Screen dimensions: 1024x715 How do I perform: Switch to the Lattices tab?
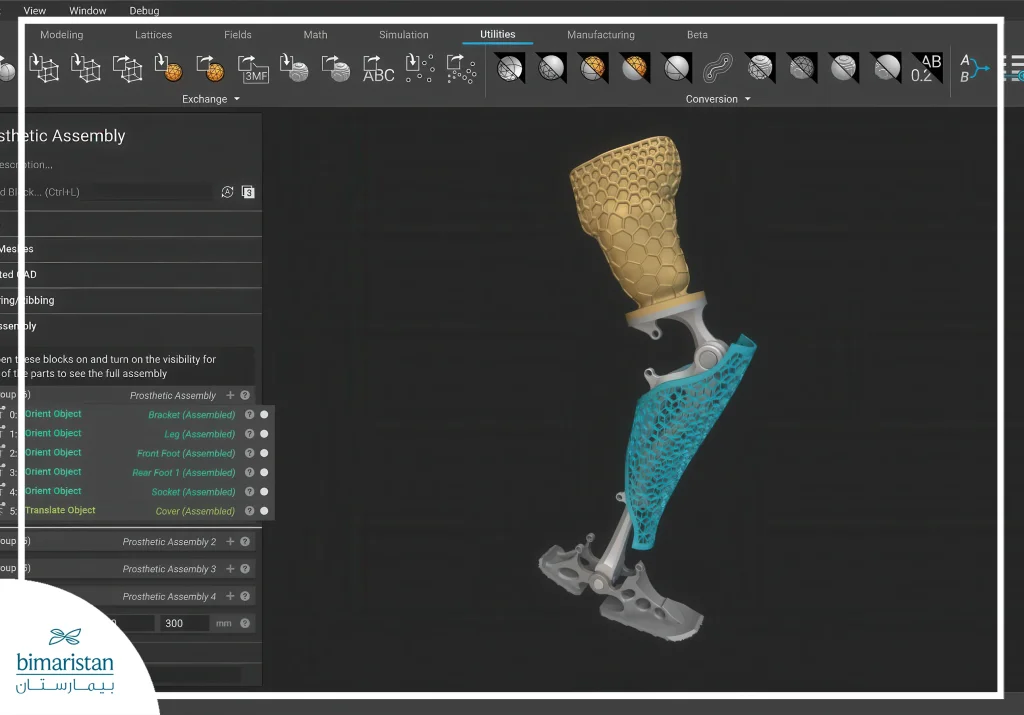tap(153, 35)
